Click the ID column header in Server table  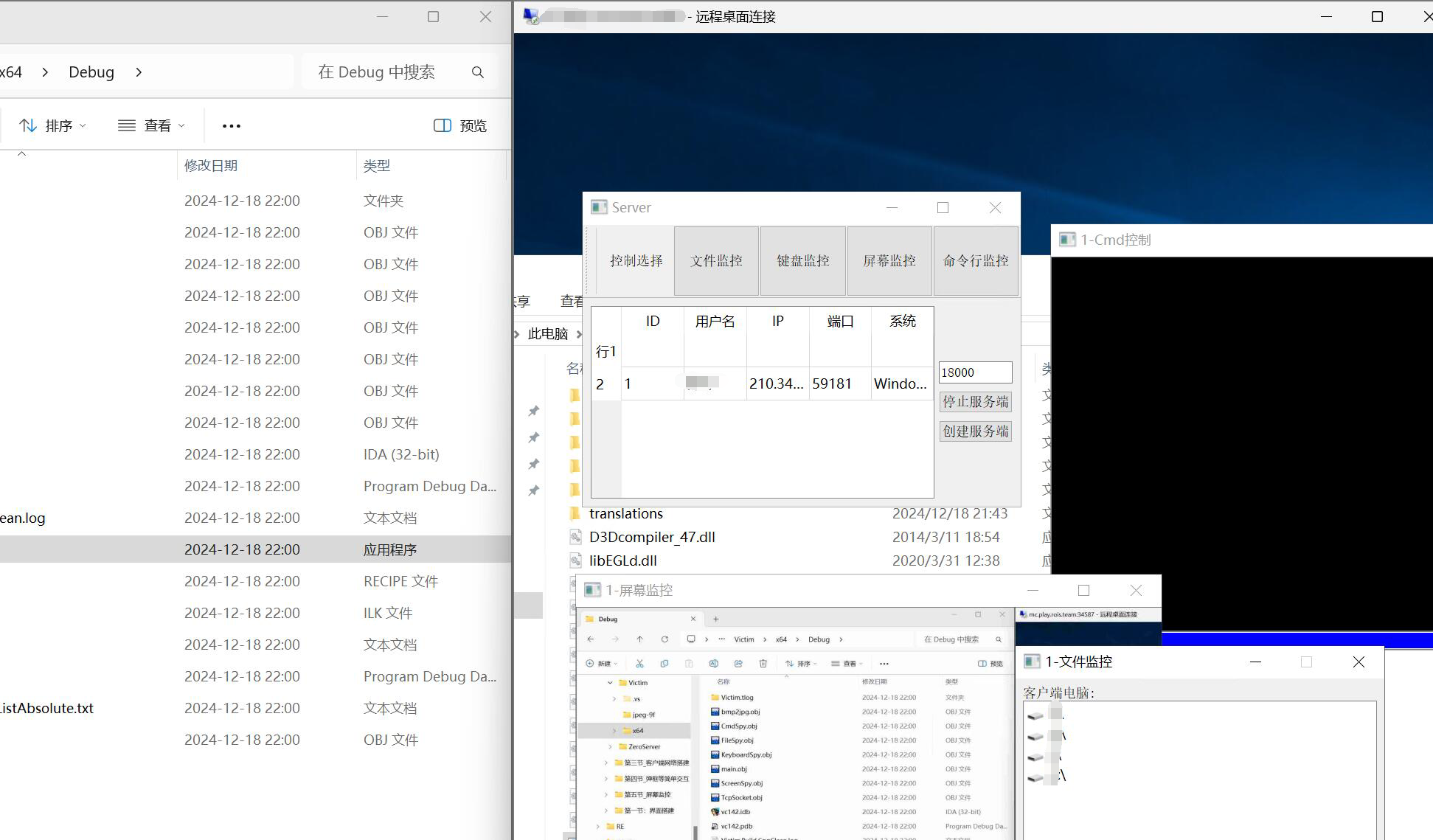click(653, 322)
